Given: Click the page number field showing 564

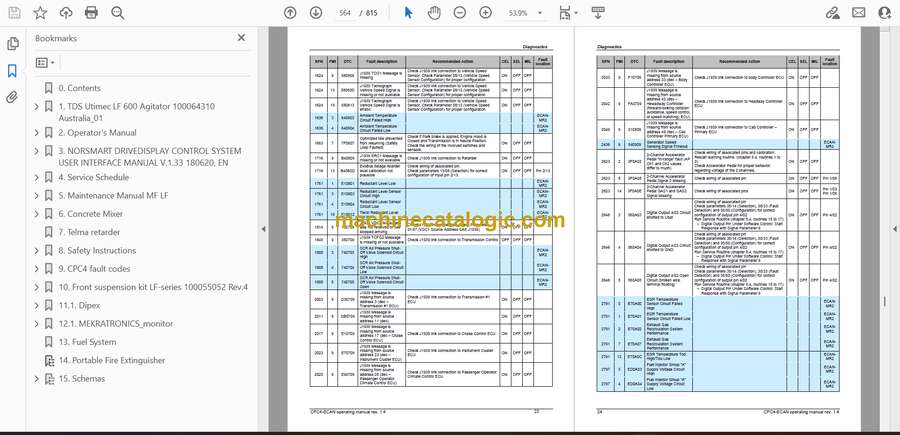Looking at the screenshot, I should coord(344,13).
